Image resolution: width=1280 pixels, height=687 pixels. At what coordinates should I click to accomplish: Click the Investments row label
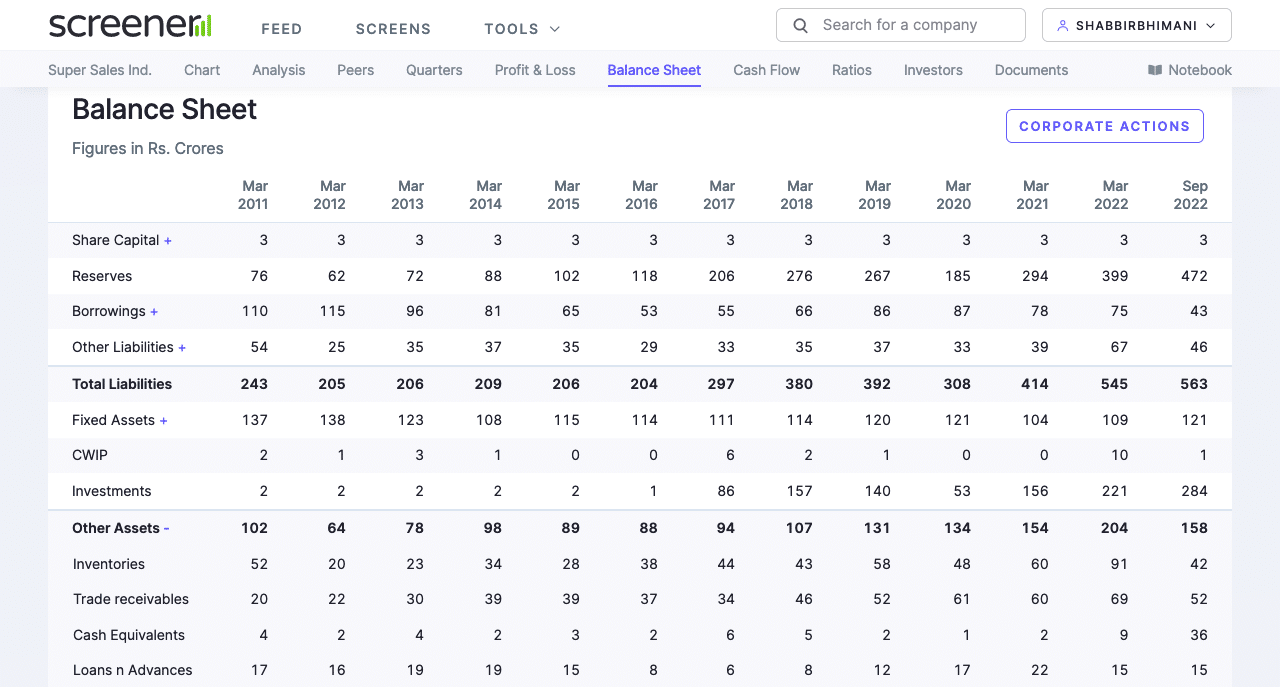coord(112,491)
